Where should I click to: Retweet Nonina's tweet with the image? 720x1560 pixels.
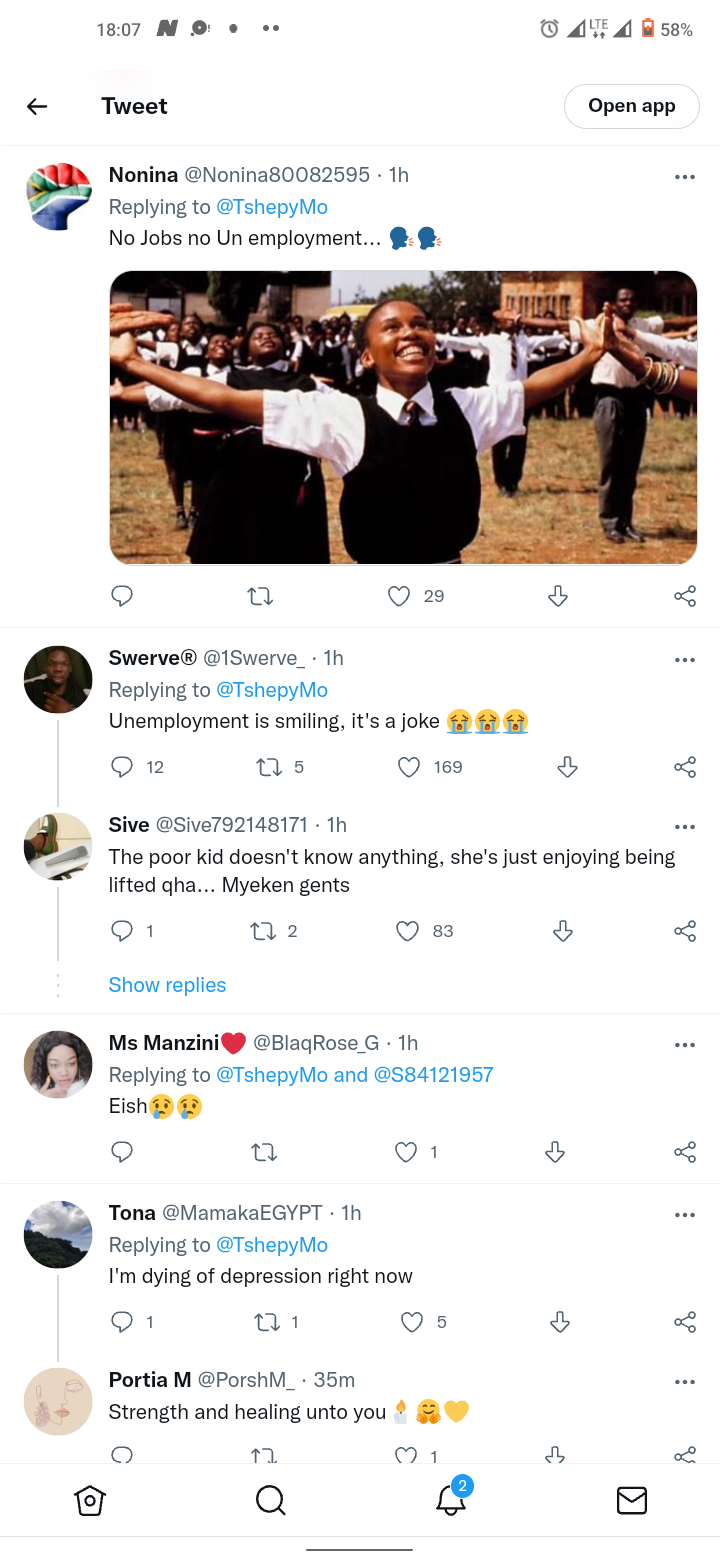(x=260, y=596)
